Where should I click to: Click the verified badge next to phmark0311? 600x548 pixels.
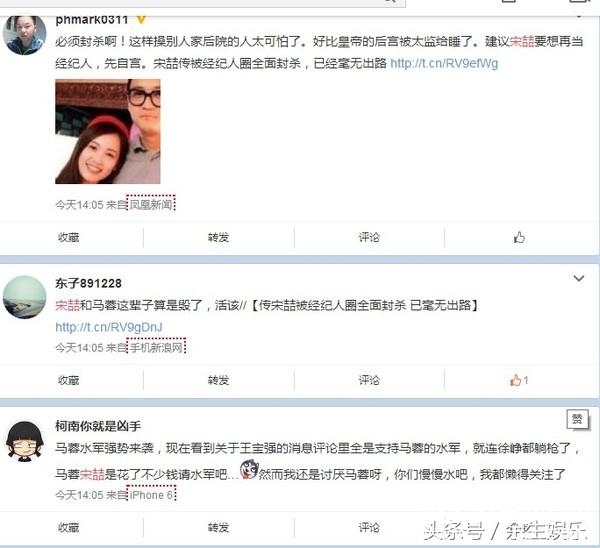(x=141, y=19)
